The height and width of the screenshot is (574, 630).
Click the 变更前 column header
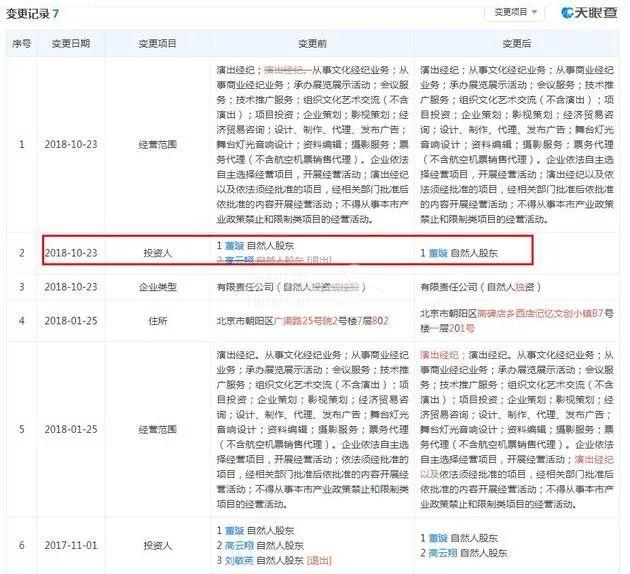312,43
